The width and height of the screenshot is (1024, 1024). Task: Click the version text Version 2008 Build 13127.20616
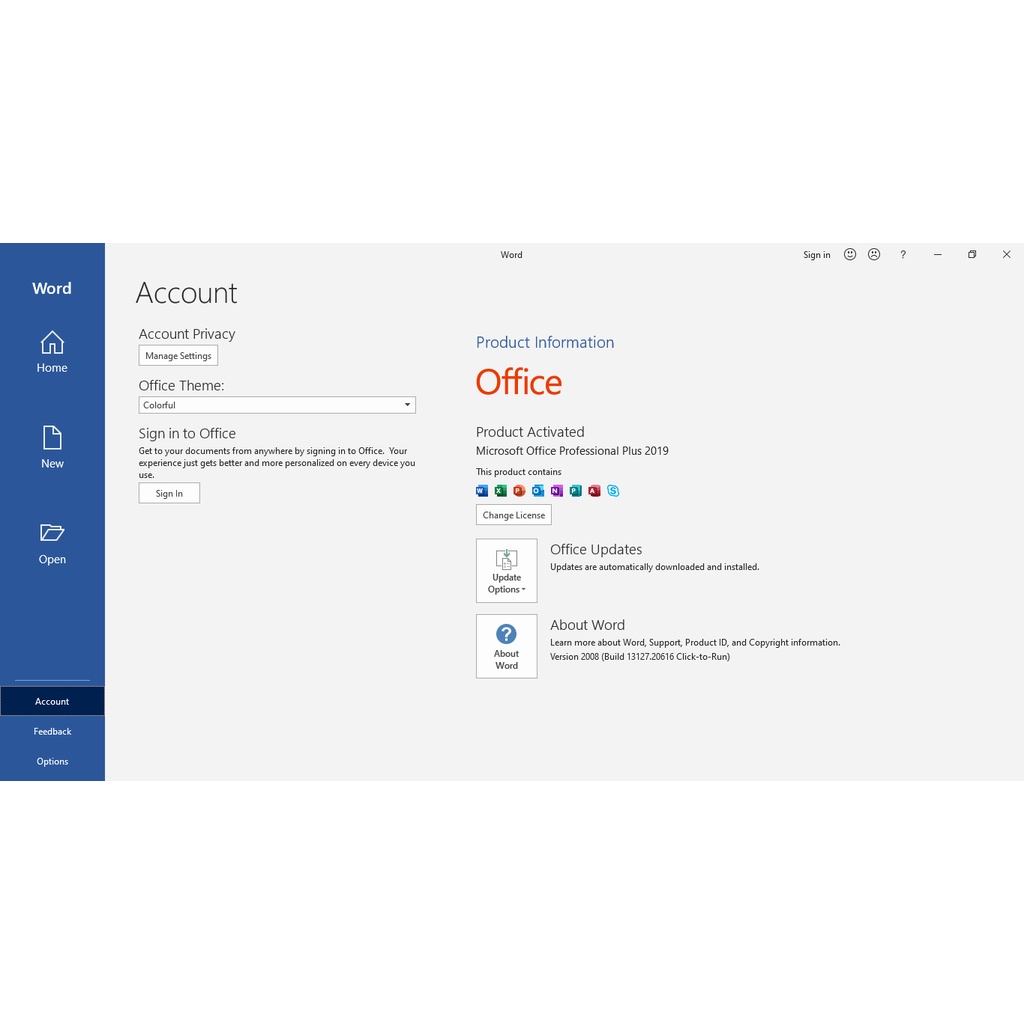coord(640,656)
